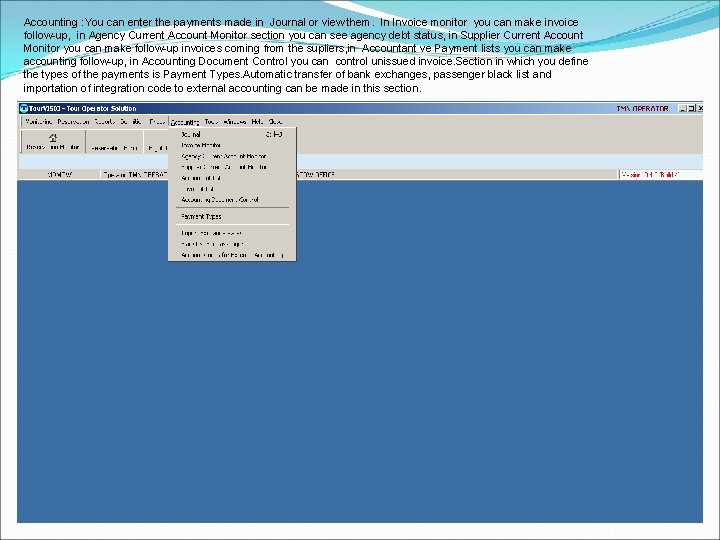Screen dimensions: 720x540
Task: Choose Journal from the Accounting menu
Action: pos(232,135)
